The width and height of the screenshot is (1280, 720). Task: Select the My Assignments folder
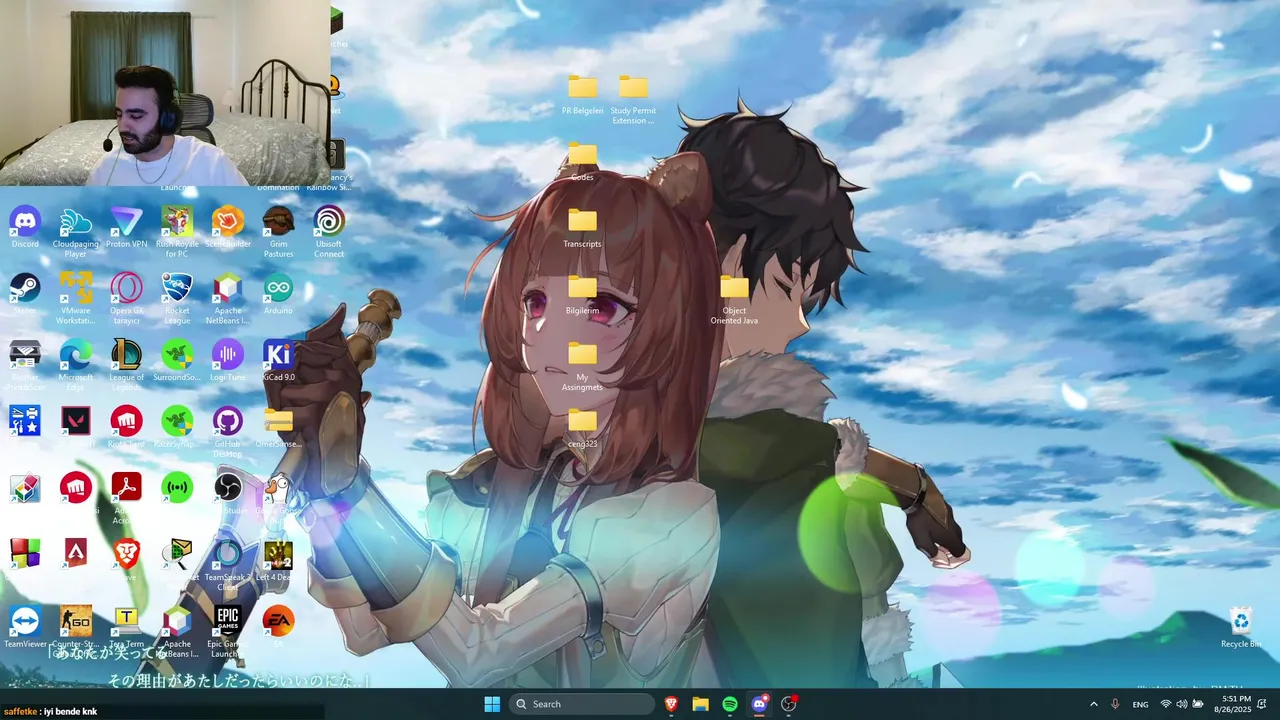click(582, 366)
